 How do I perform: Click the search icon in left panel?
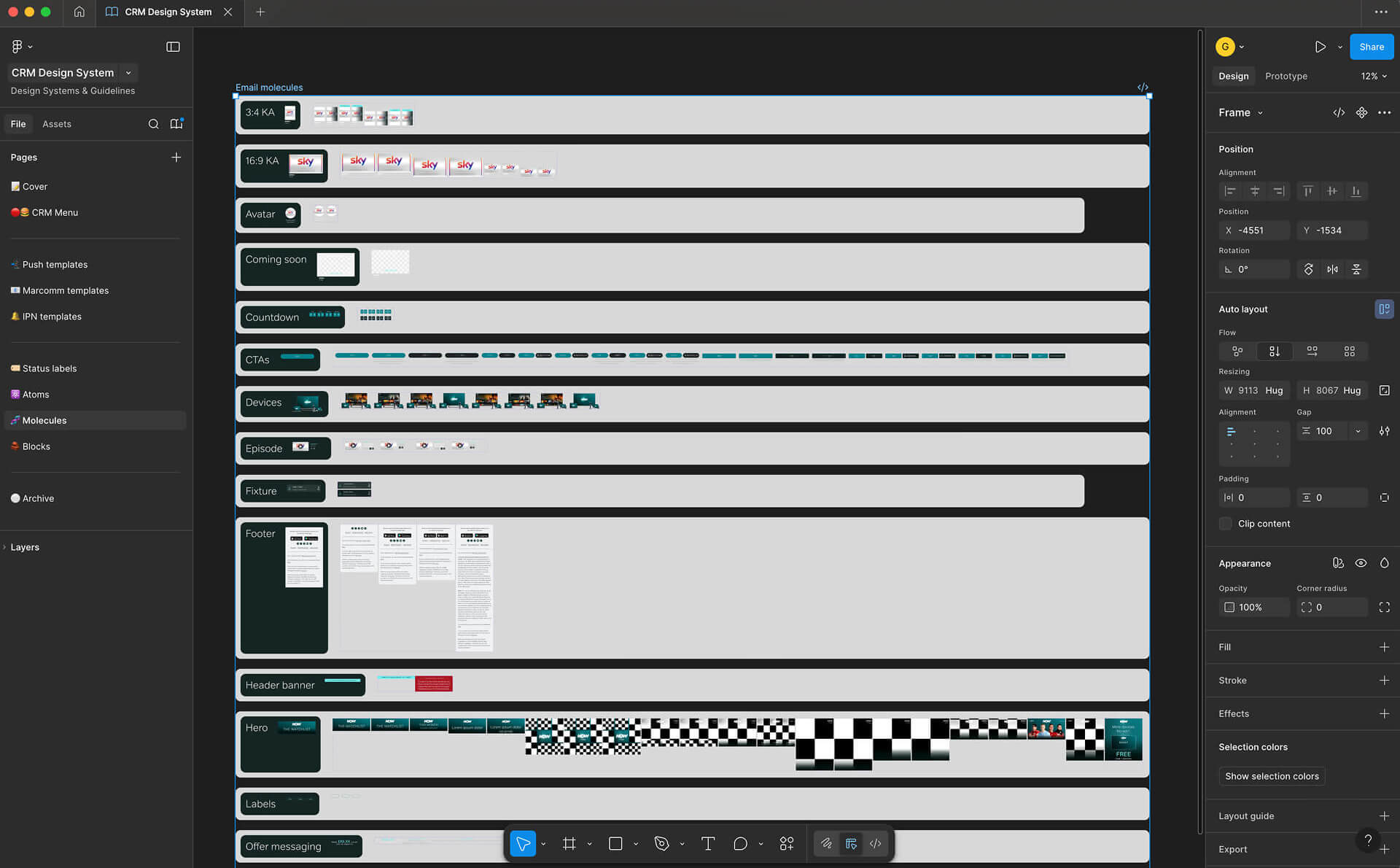coord(153,124)
